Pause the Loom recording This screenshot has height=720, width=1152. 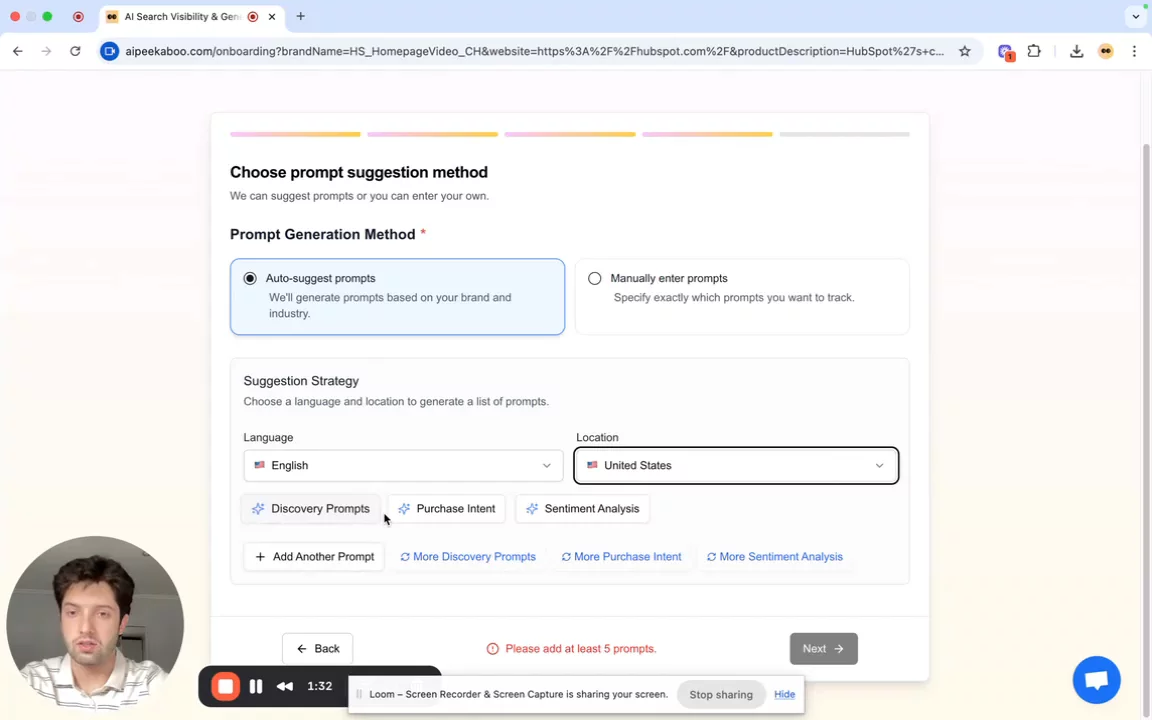coord(256,686)
